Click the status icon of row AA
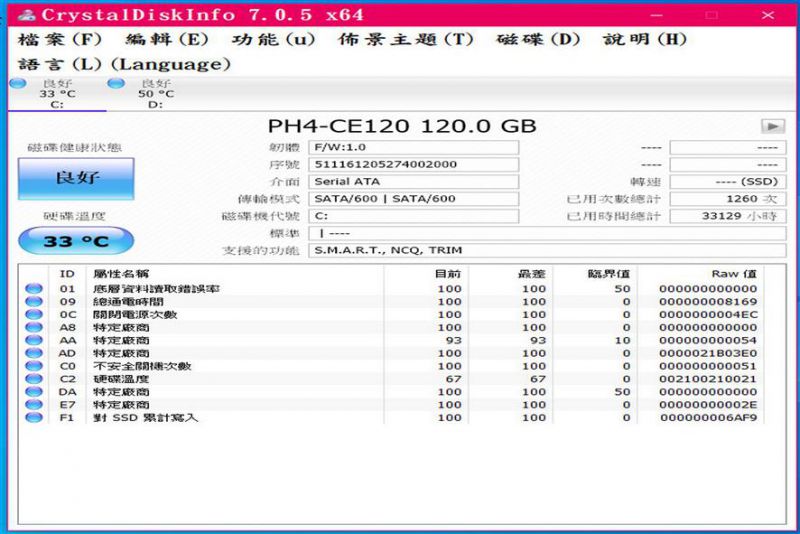 click(34, 340)
